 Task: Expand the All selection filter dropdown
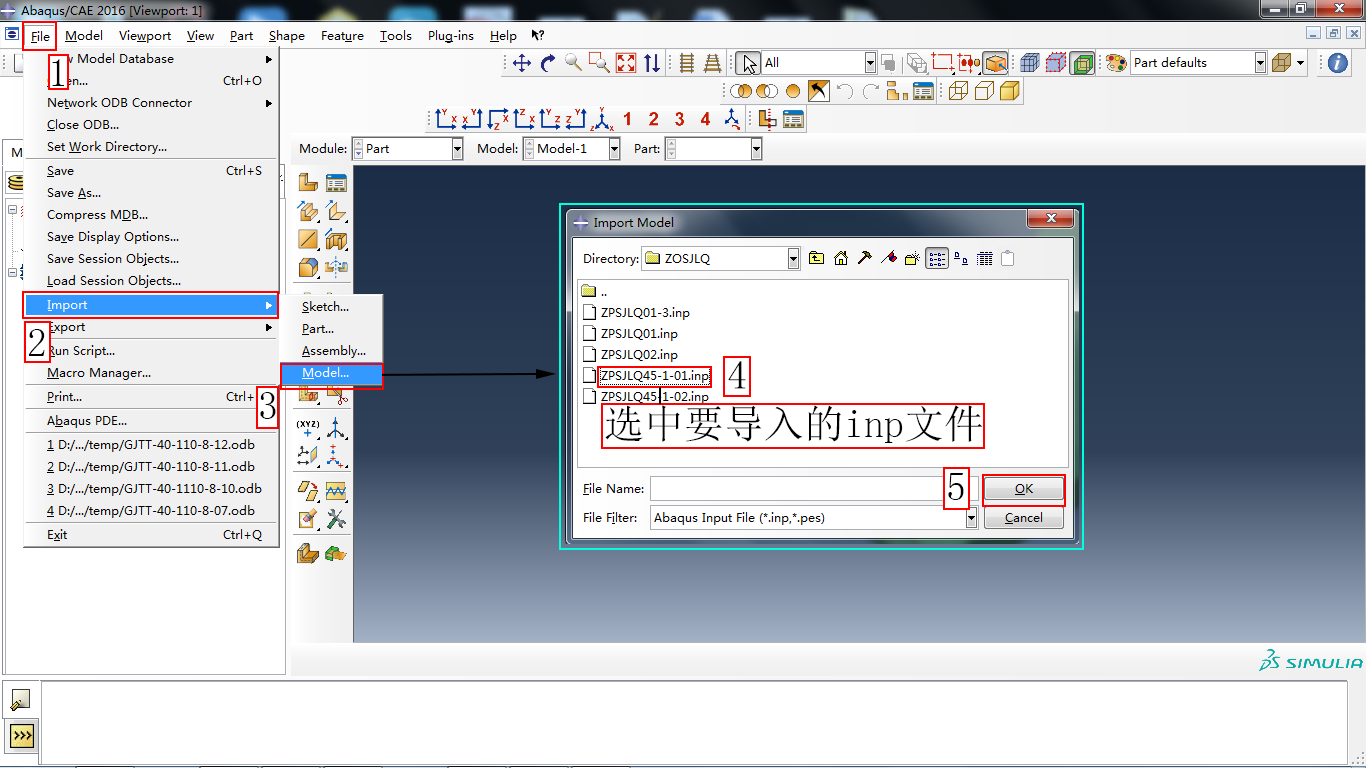(x=870, y=63)
